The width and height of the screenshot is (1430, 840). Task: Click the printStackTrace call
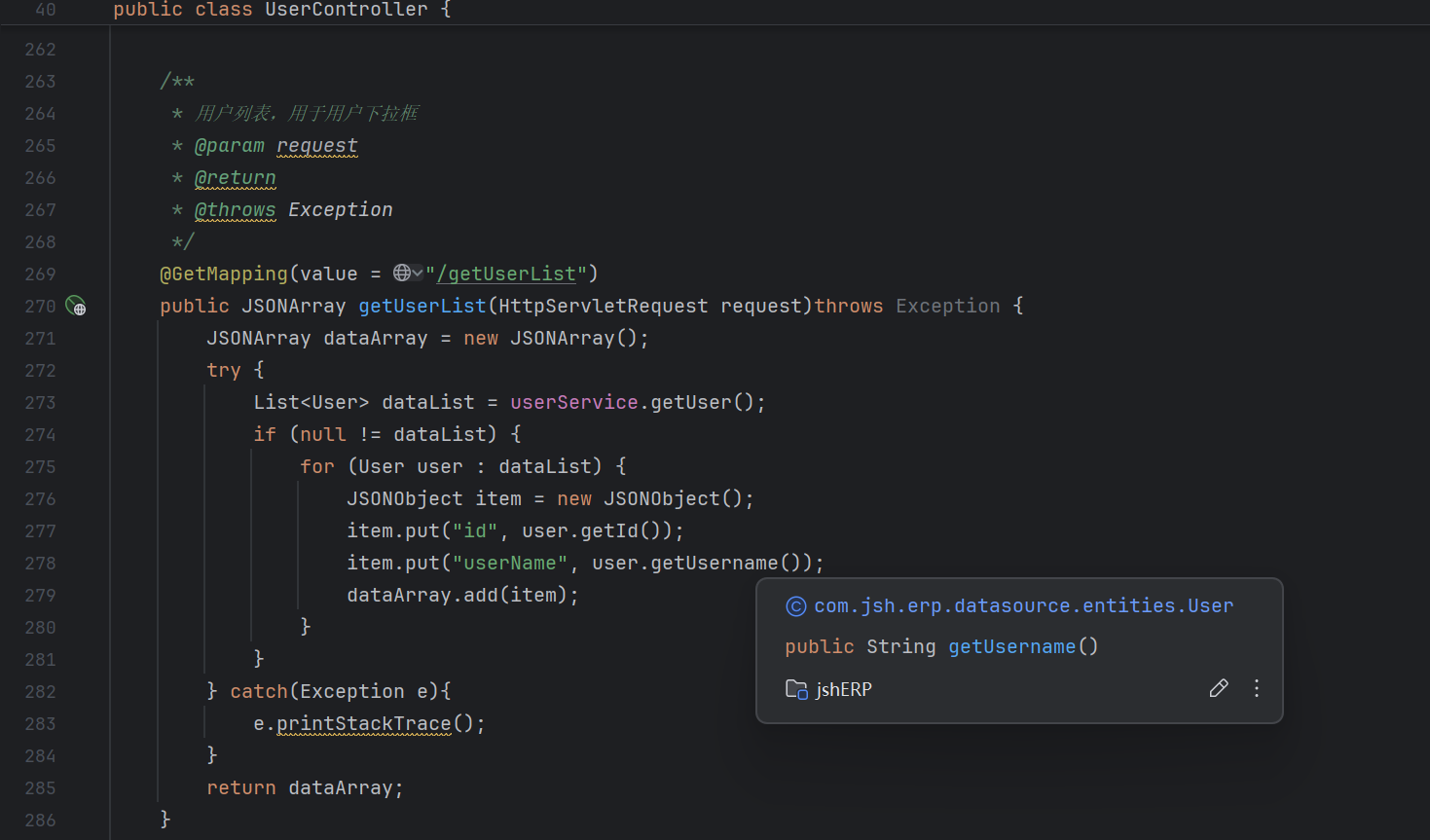(x=364, y=723)
